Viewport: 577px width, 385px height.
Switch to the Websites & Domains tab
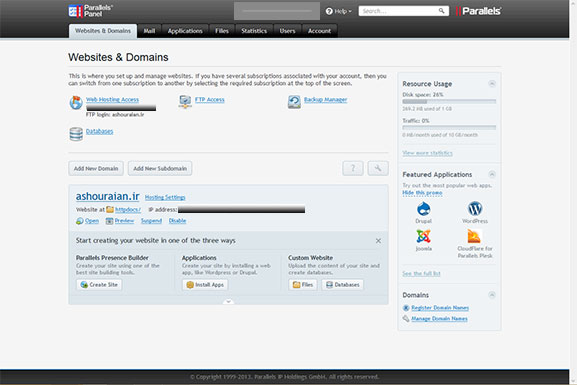coord(103,31)
